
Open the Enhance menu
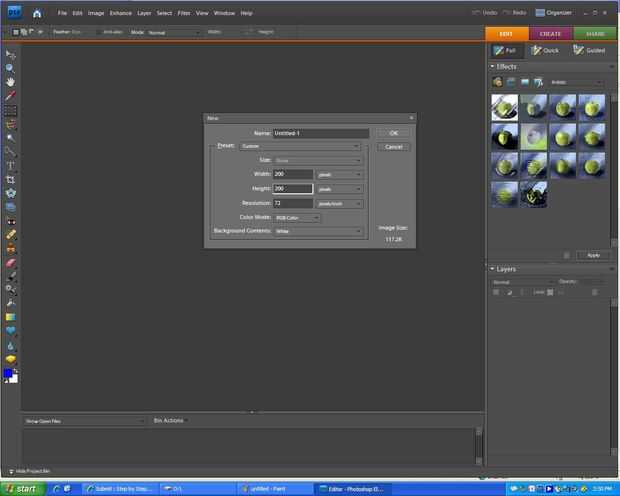coord(121,13)
